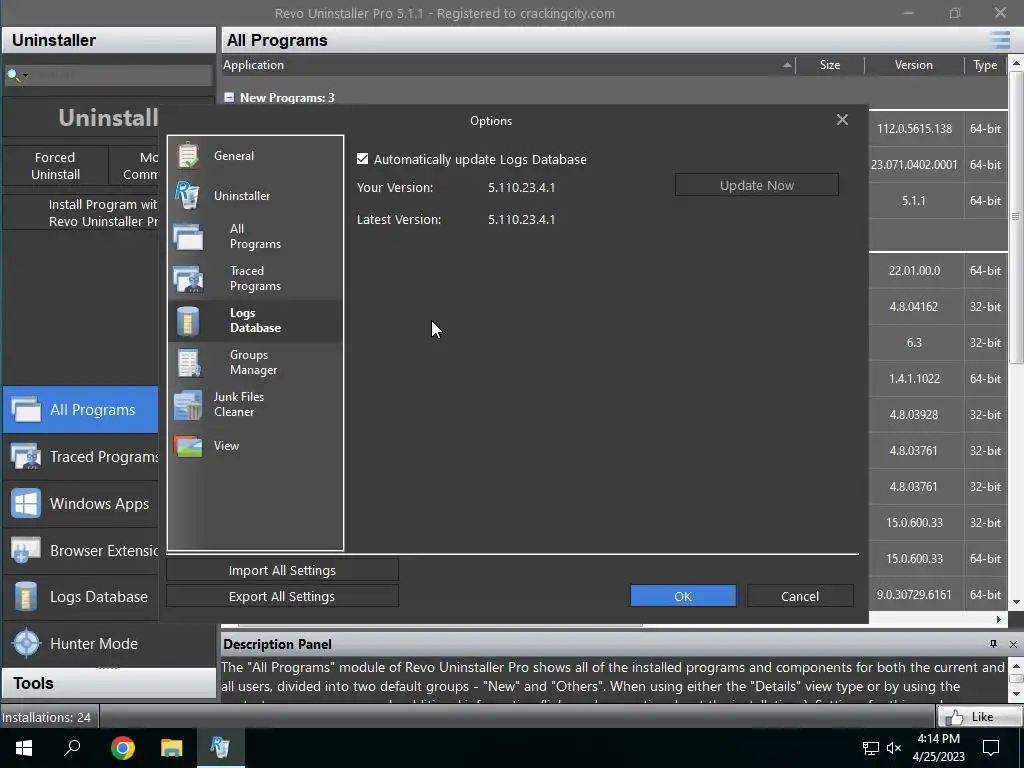The width and height of the screenshot is (1024, 768).
Task: Cancel the Options dialog
Action: [x=800, y=596]
